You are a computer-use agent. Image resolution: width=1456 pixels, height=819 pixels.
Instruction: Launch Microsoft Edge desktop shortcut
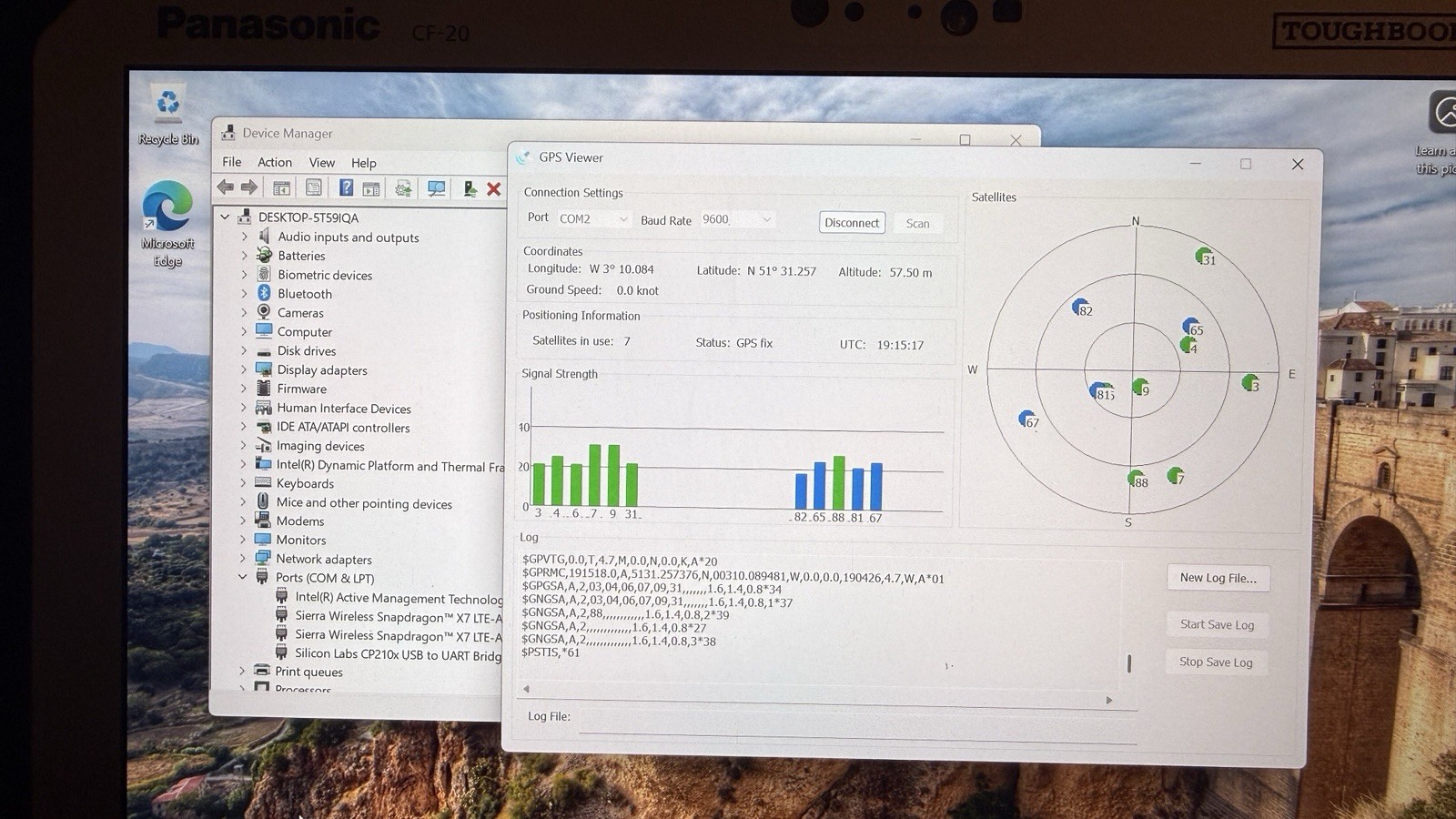(167, 225)
